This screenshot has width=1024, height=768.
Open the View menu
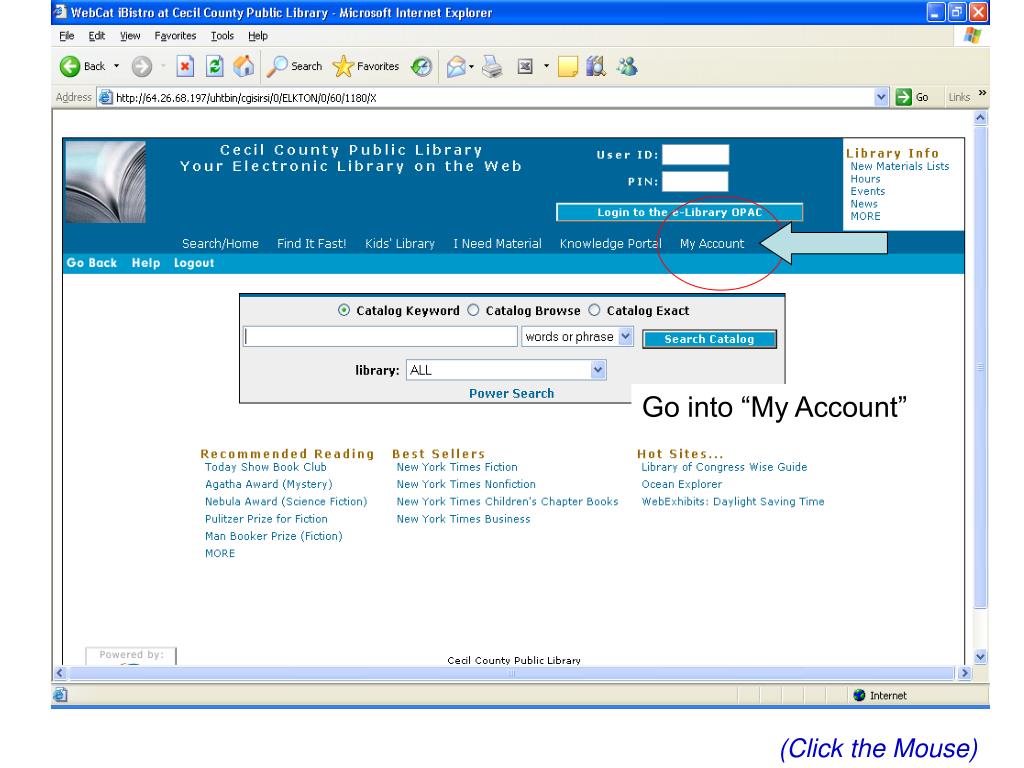pos(130,36)
